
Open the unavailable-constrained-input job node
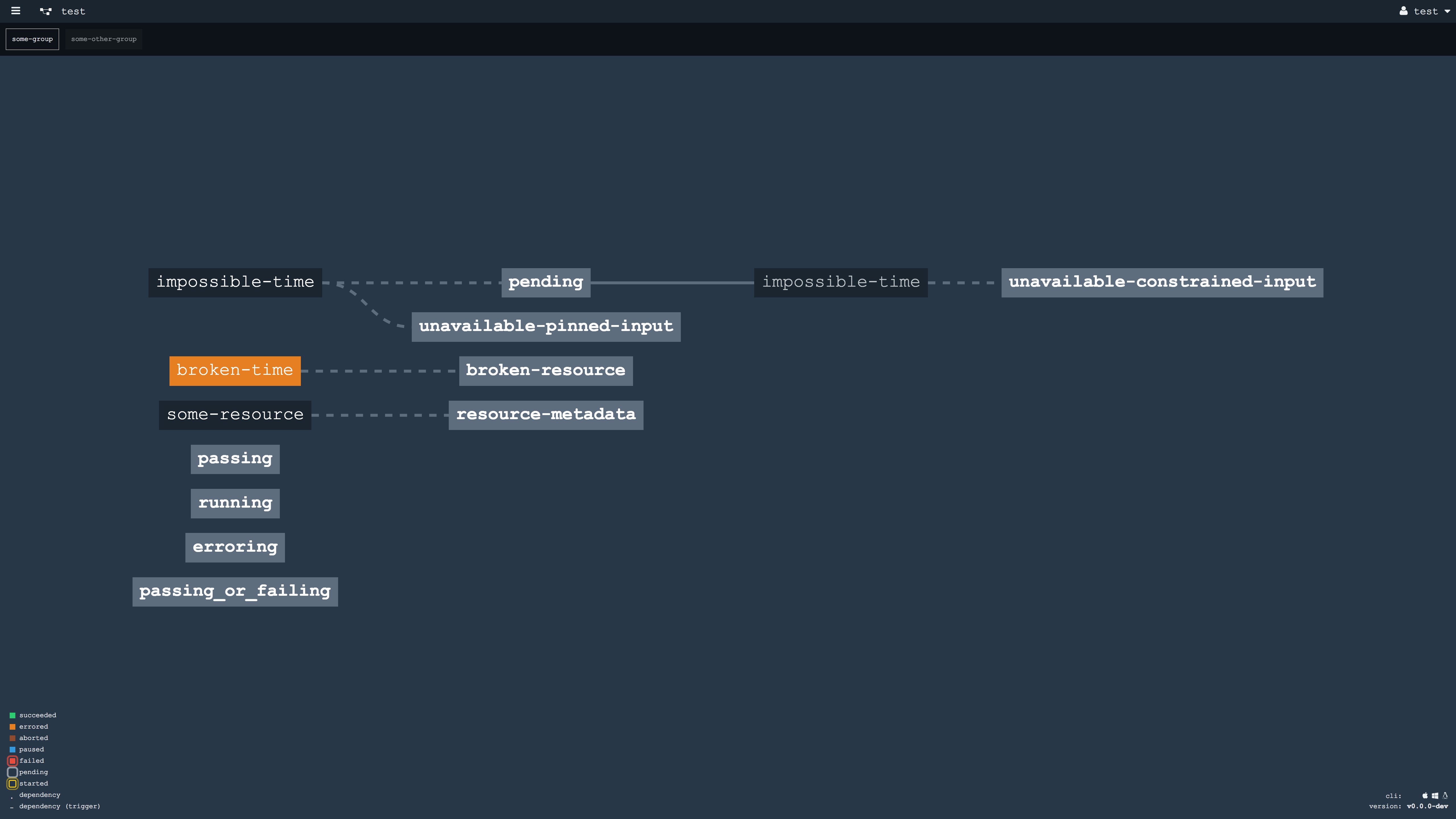pos(1162,282)
